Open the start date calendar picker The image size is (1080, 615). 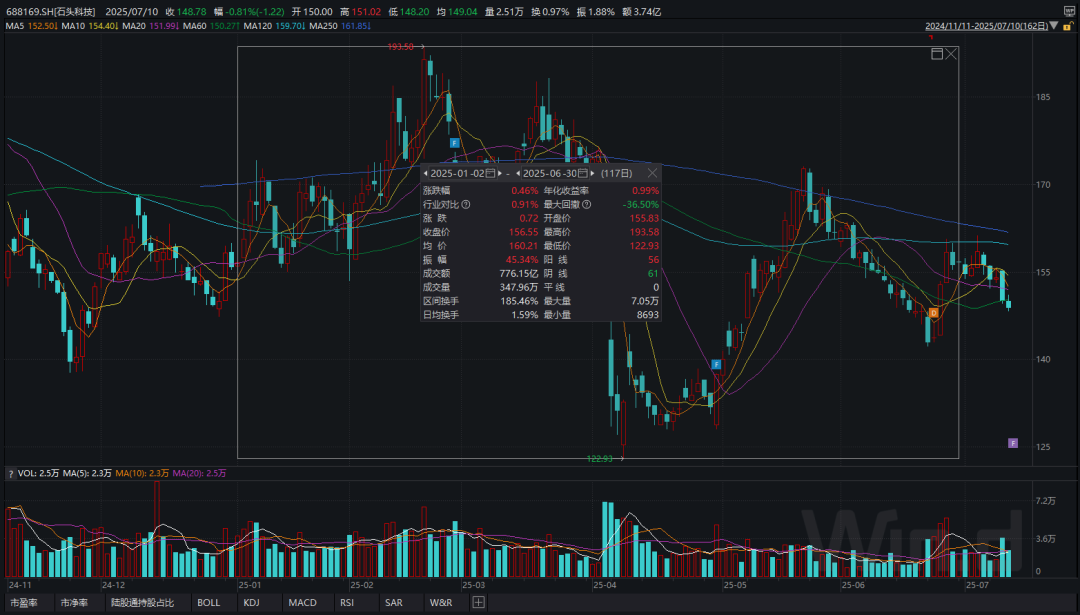click(x=490, y=173)
